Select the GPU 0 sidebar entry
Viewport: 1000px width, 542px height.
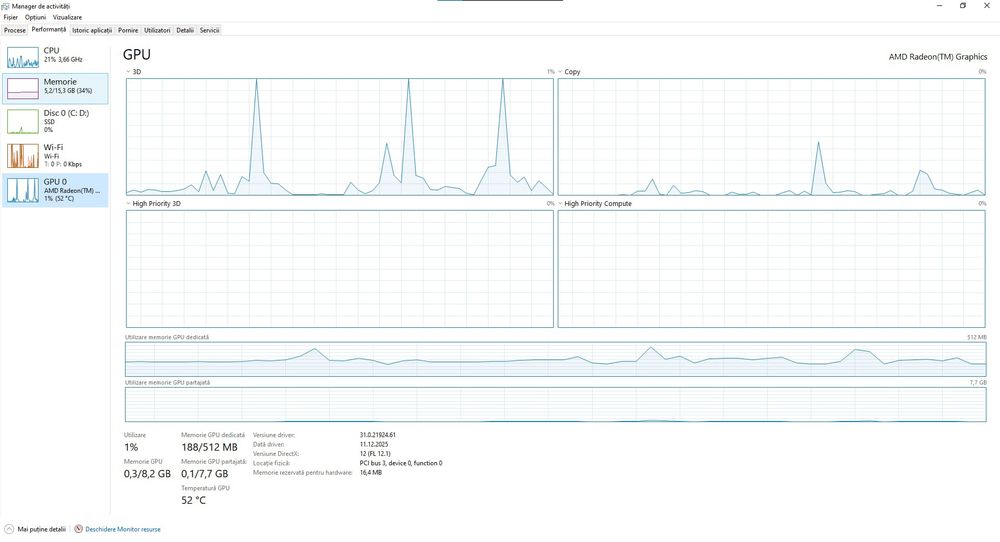(x=55, y=190)
